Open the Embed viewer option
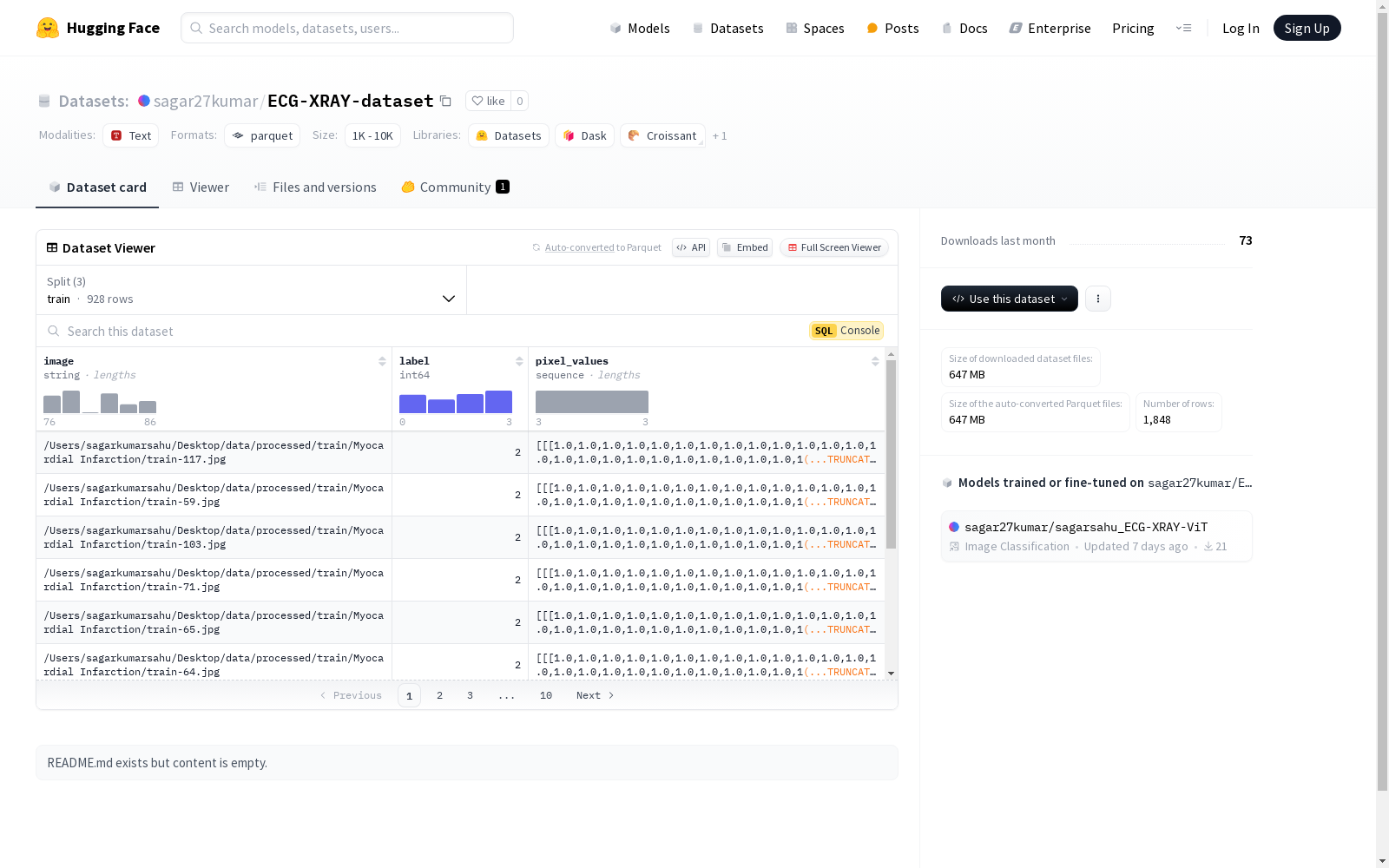 click(x=745, y=247)
